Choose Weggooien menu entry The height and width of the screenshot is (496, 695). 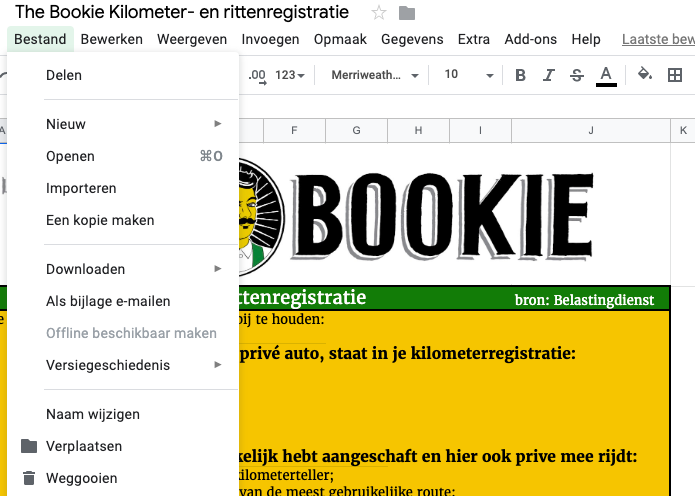123,478
